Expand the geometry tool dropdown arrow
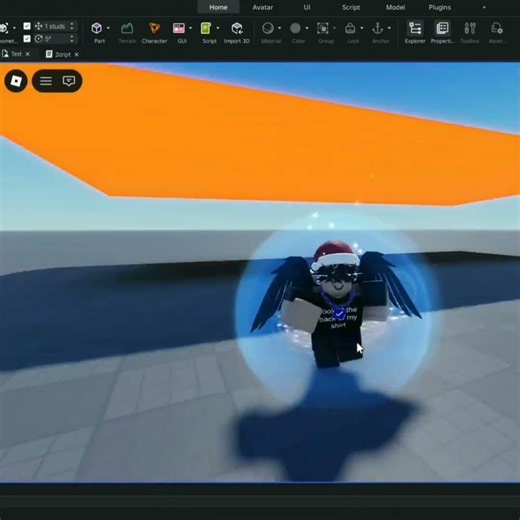520x520 pixels. coord(14,28)
